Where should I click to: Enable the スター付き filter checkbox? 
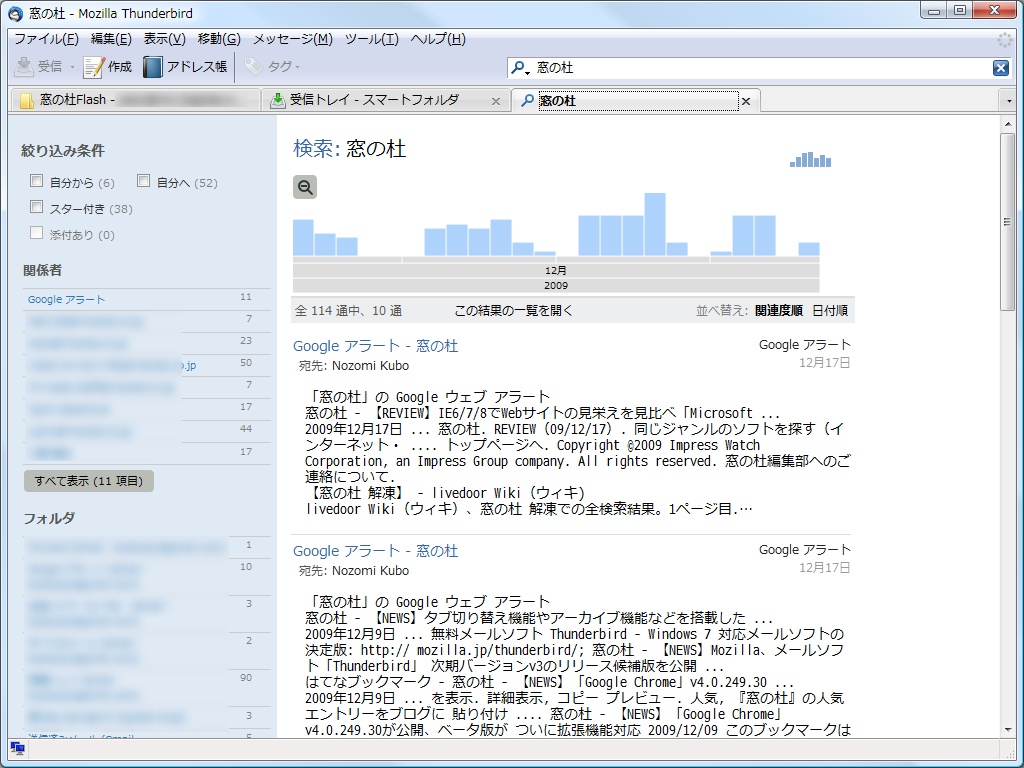(x=37, y=207)
